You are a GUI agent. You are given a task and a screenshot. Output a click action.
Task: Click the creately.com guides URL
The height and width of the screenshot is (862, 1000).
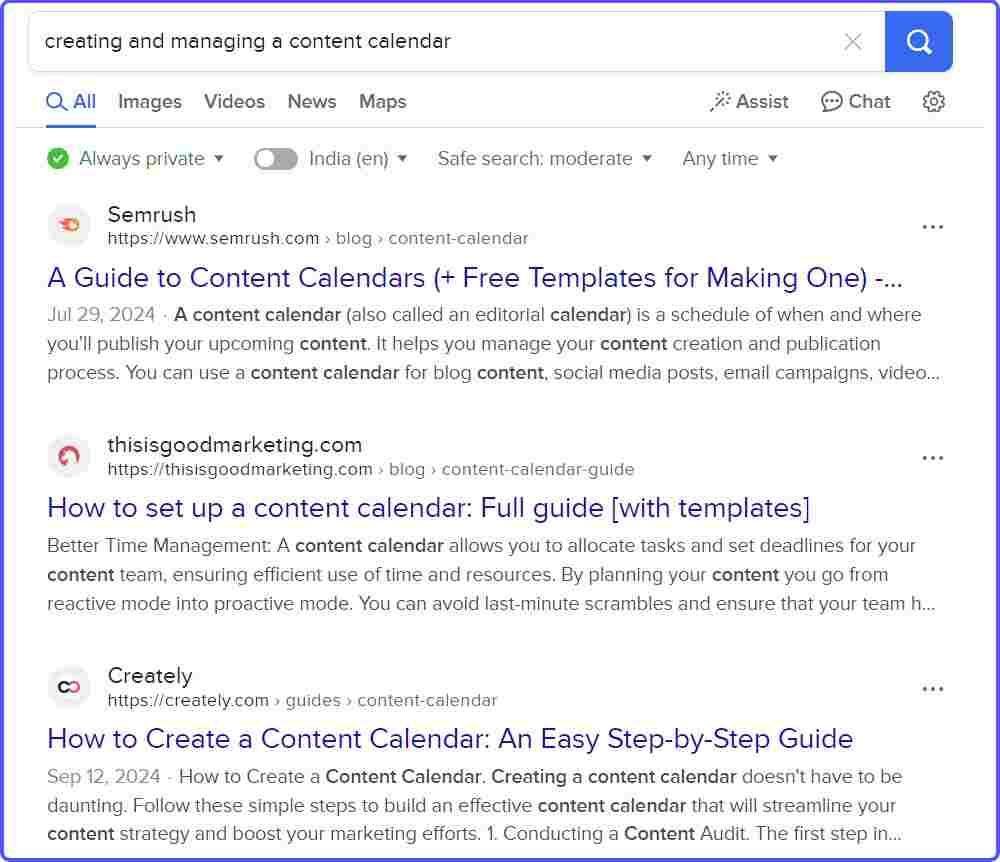[302, 700]
